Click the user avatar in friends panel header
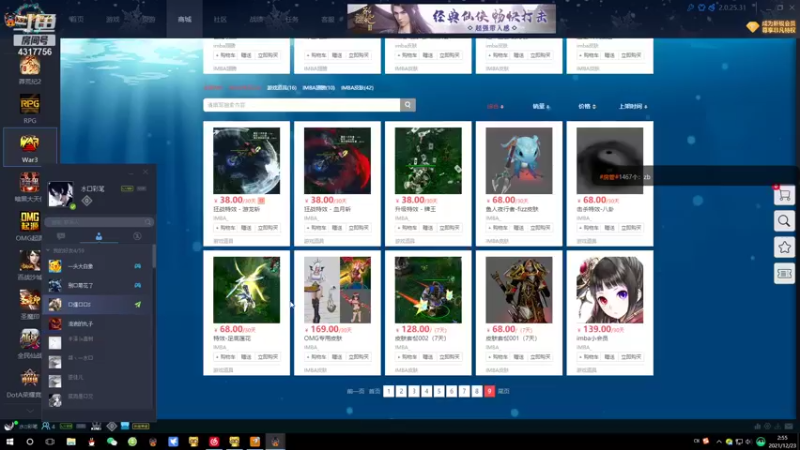The image size is (800, 450). click(x=61, y=194)
